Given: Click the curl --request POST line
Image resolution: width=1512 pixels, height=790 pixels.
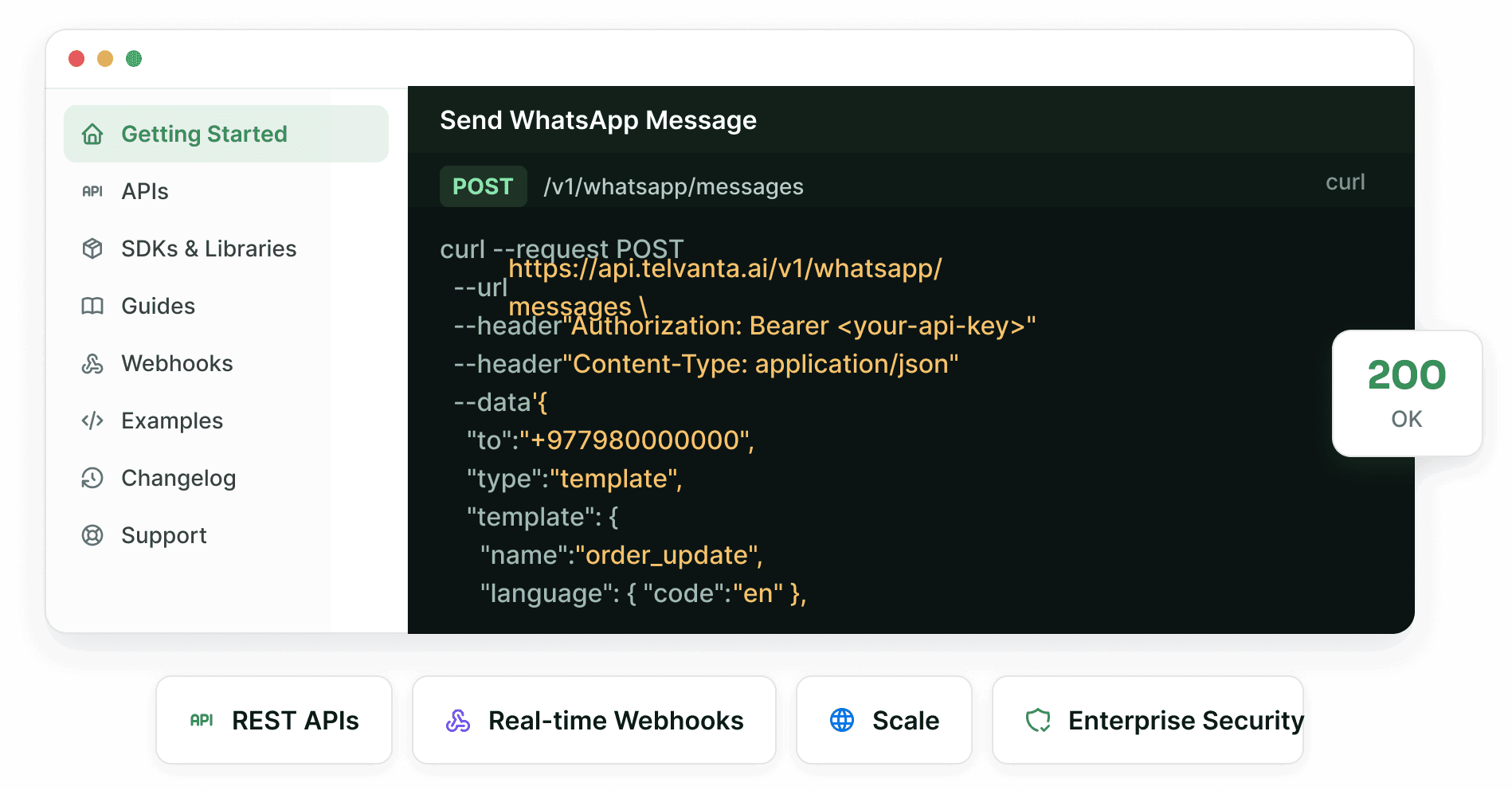Looking at the screenshot, I should [562, 249].
